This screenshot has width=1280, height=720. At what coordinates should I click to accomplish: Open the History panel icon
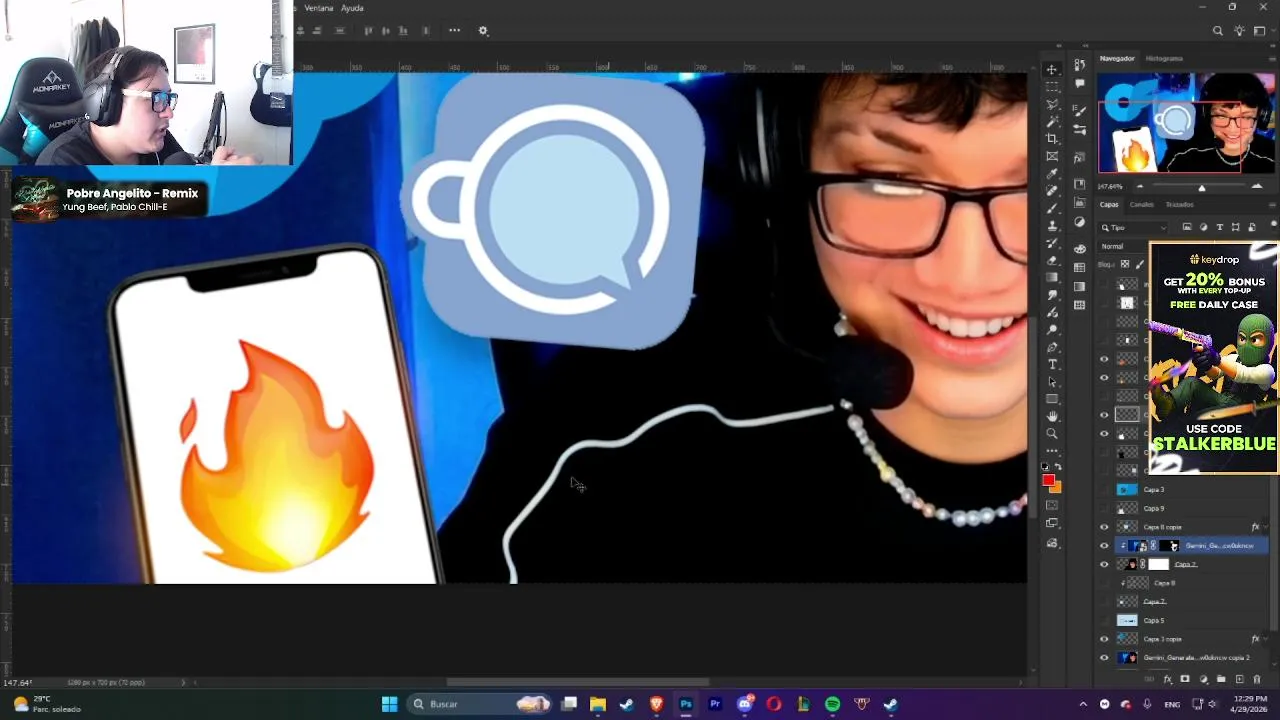point(1079,65)
